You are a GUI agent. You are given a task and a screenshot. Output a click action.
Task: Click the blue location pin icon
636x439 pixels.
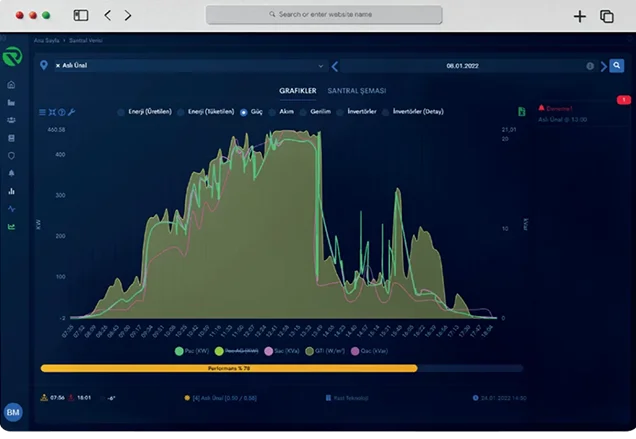pyautogui.click(x=44, y=65)
